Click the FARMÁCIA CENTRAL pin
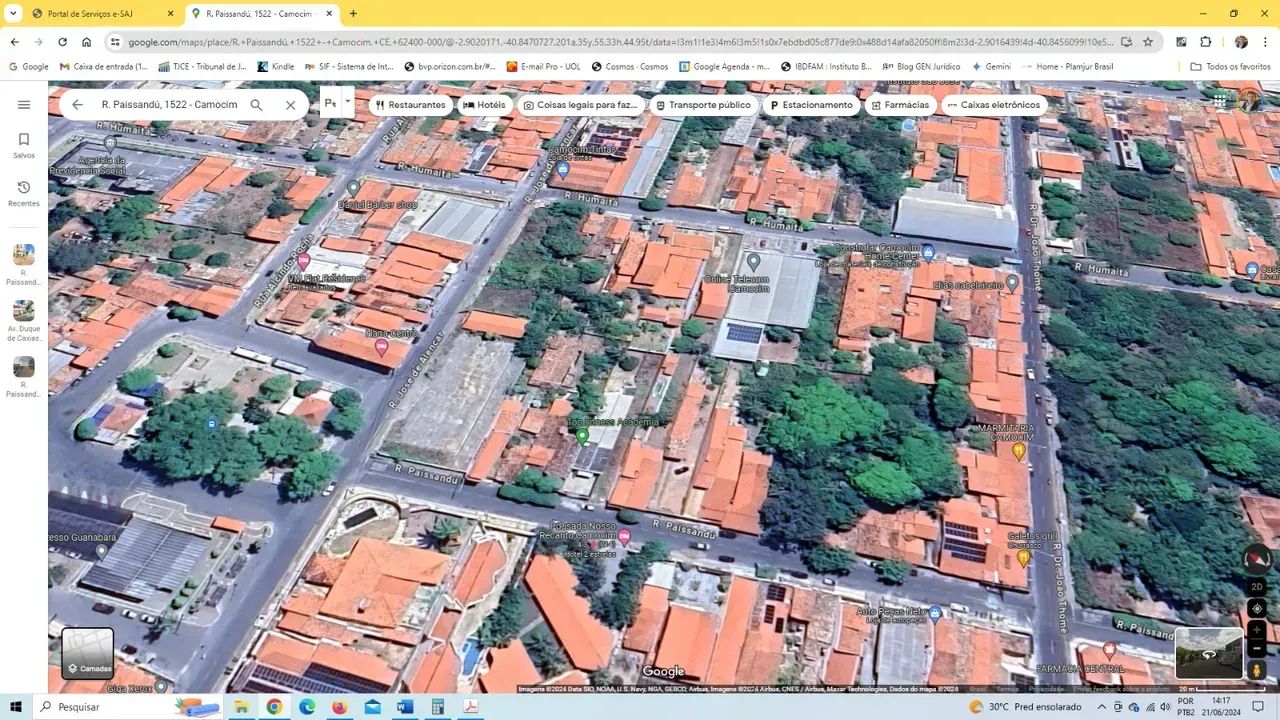The width and height of the screenshot is (1280, 720). pos(1109,650)
